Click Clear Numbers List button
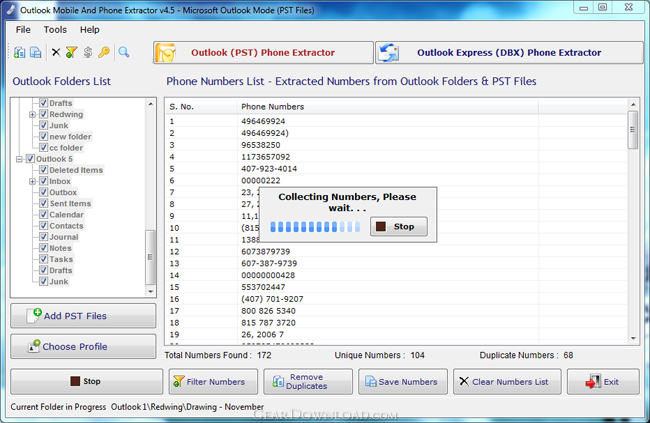 coord(507,382)
